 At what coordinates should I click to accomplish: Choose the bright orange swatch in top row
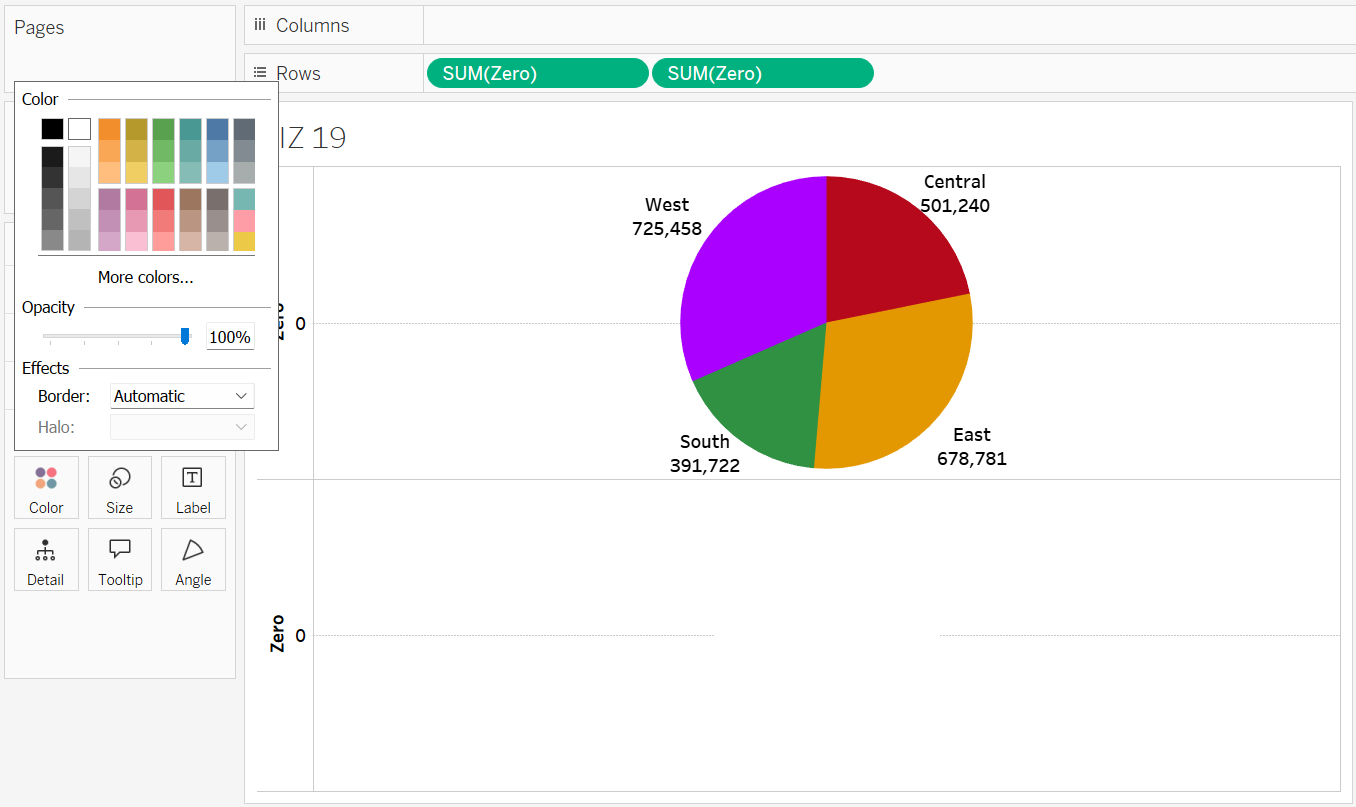coord(109,129)
